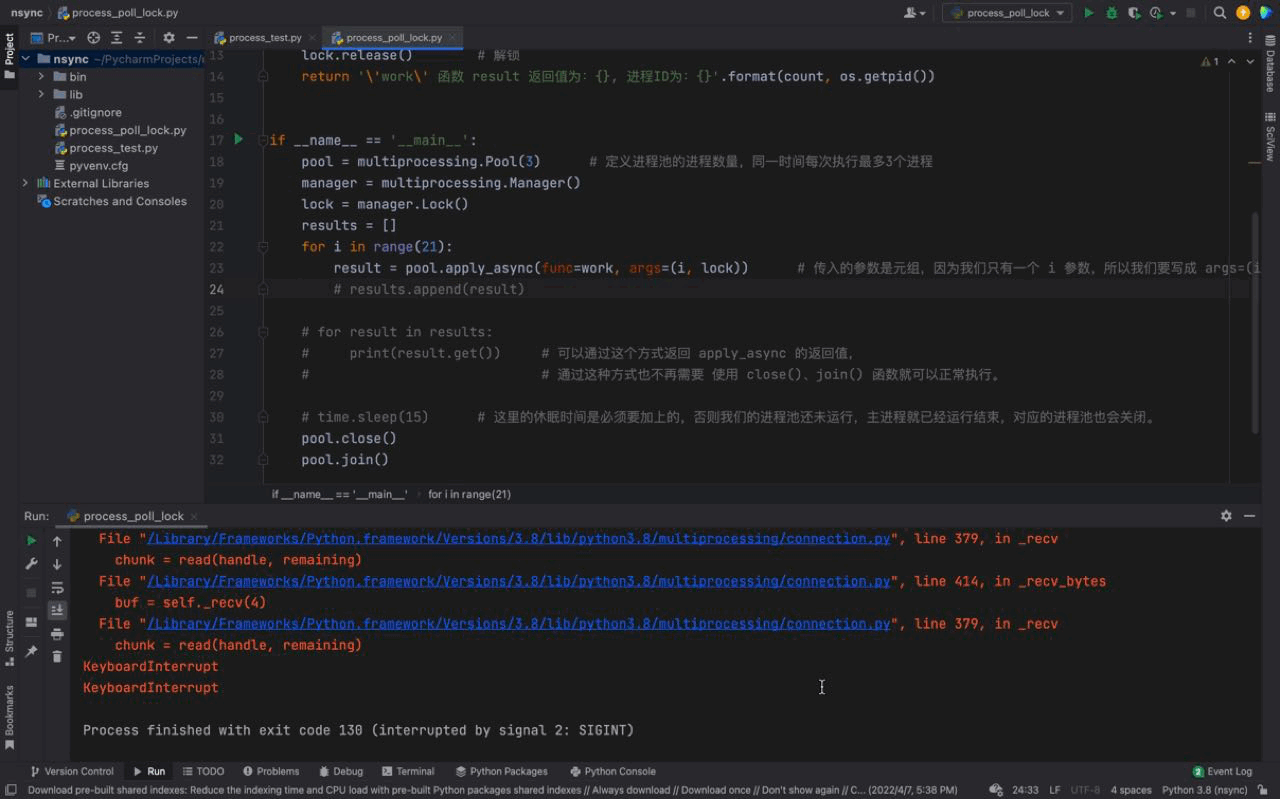Rerun the program from the Run panel

pos(32,539)
